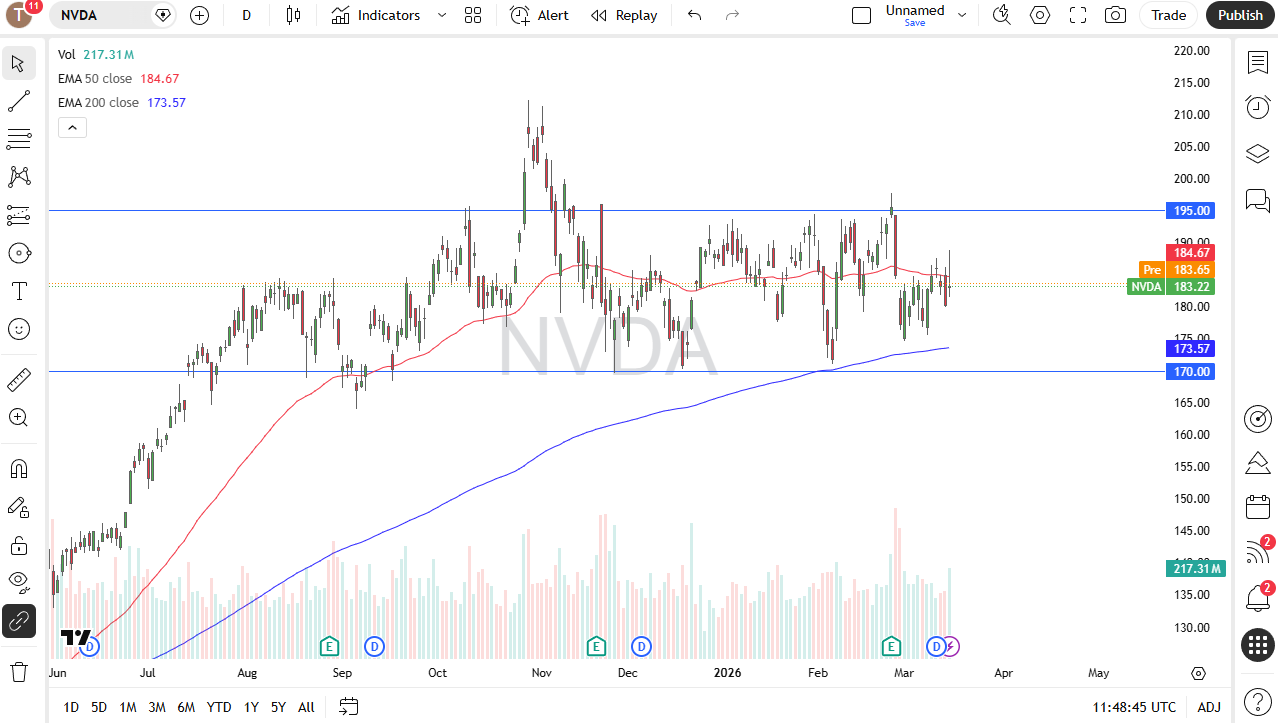Select the text annotation tool
Viewport: 1278px width, 723px height.
tap(18, 291)
